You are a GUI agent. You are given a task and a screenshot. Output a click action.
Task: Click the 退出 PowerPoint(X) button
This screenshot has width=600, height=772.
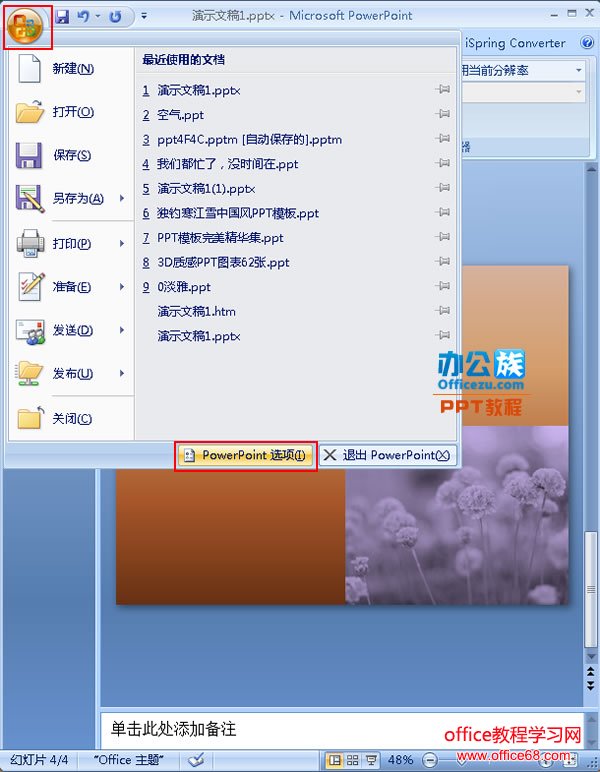click(388, 455)
